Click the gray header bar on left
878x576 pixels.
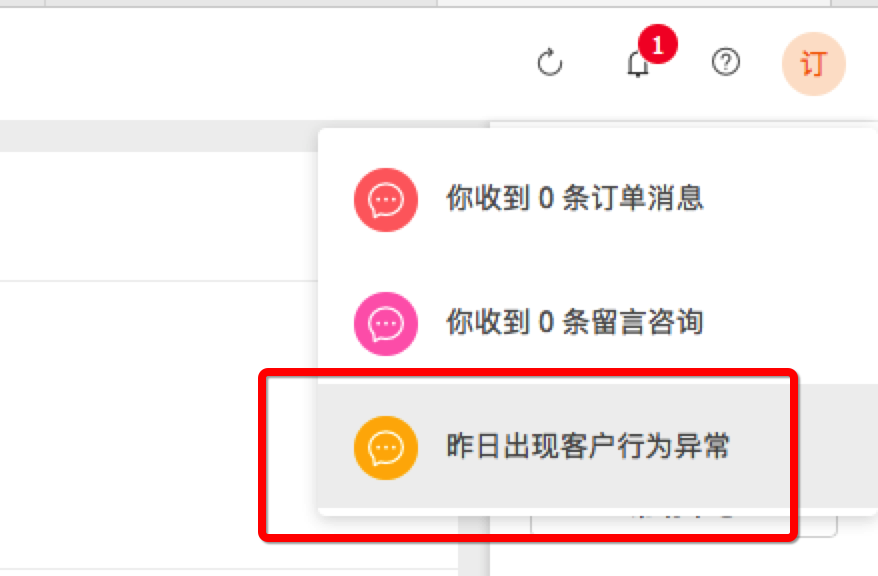[x=159, y=136]
